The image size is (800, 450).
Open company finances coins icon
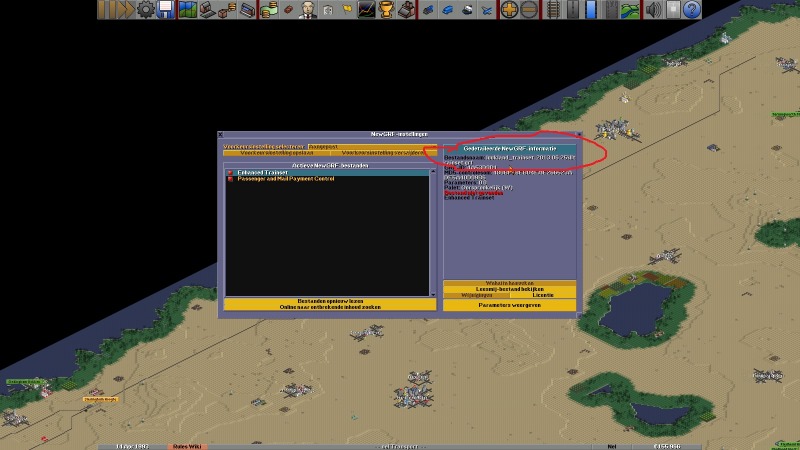pos(269,10)
